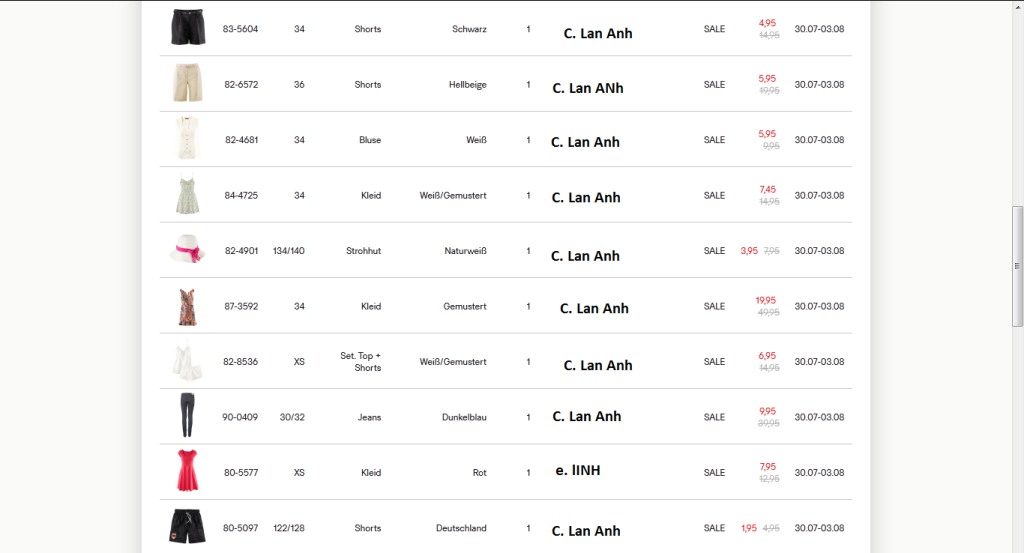Open the beige shorts product image
Viewport: 1024px width, 553px height.
point(187,84)
